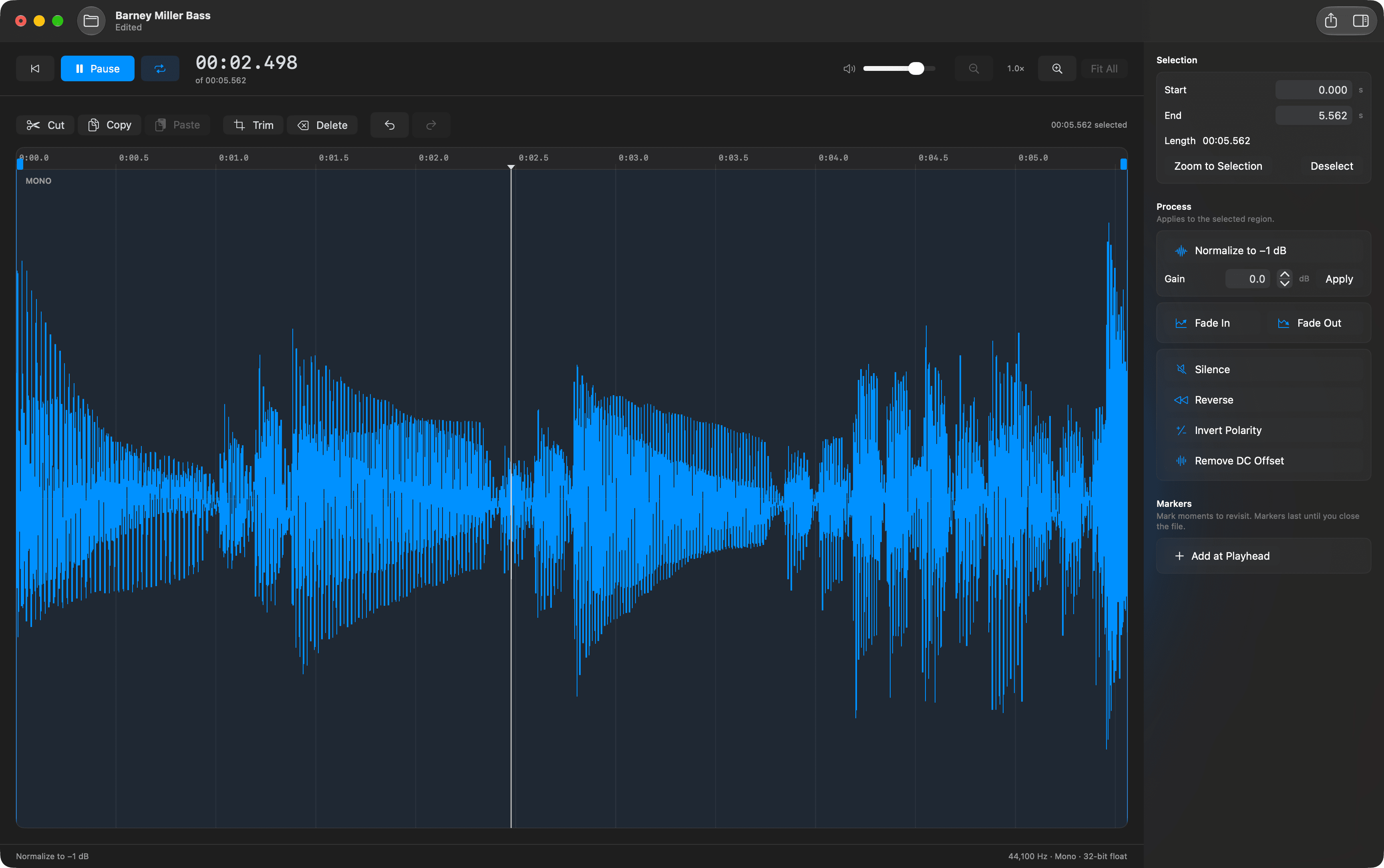Zoom in with the plus magnifier icon
The height and width of the screenshot is (868, 1384).
click(1057, 68)
